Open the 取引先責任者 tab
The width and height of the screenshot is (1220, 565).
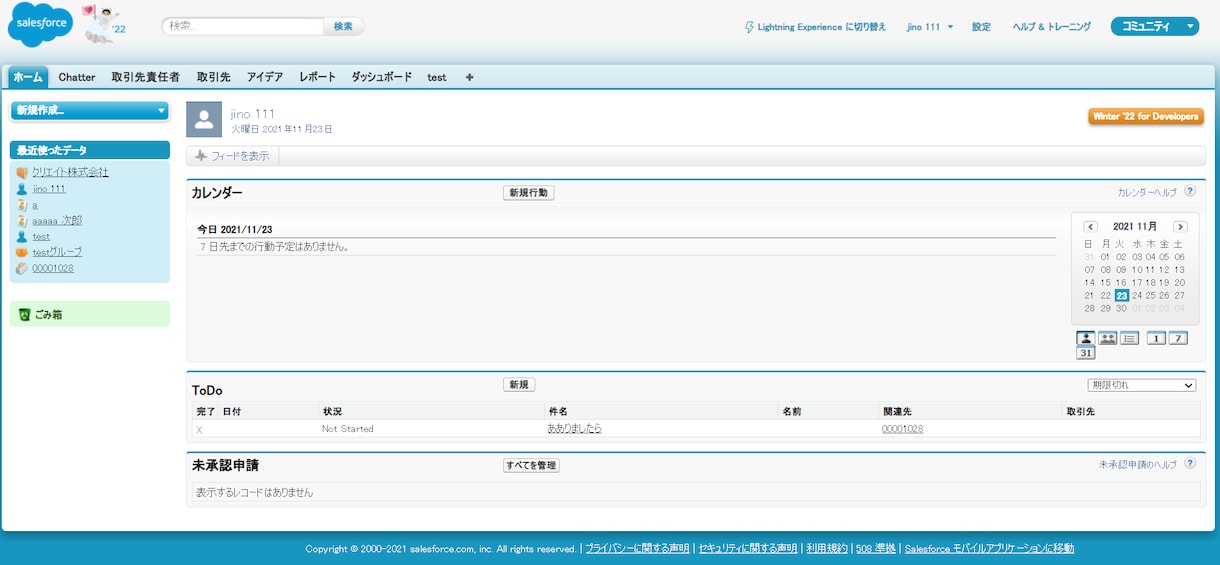point(146,77)
